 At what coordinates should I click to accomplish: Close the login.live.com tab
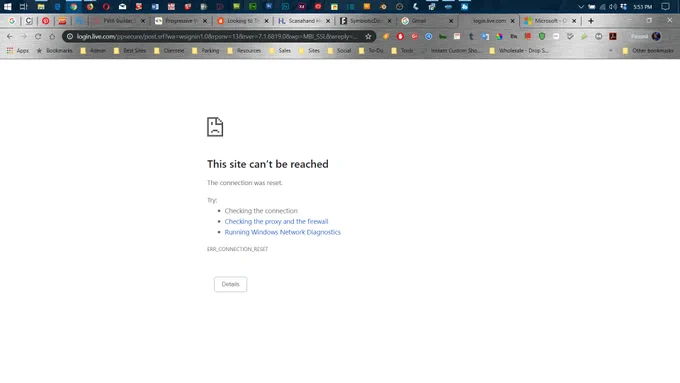click(512, 21)
